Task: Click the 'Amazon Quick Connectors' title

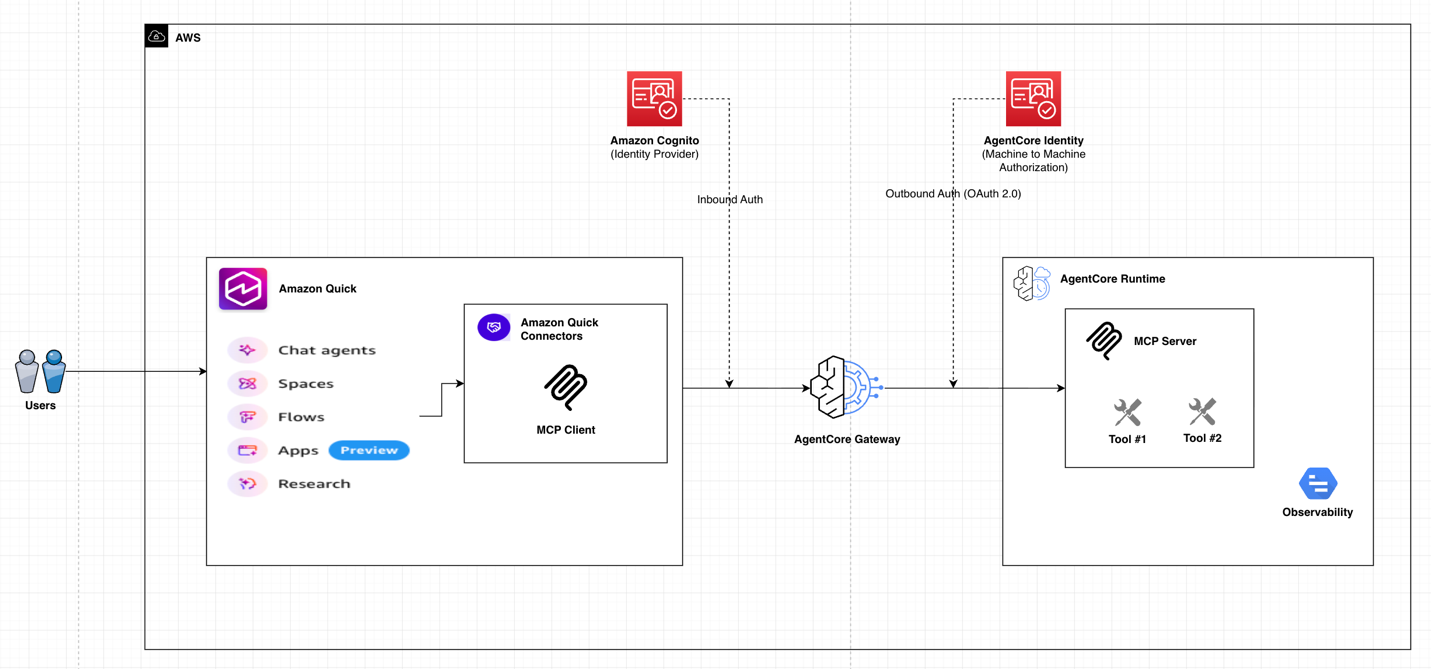Action: [x=560, y=329]
